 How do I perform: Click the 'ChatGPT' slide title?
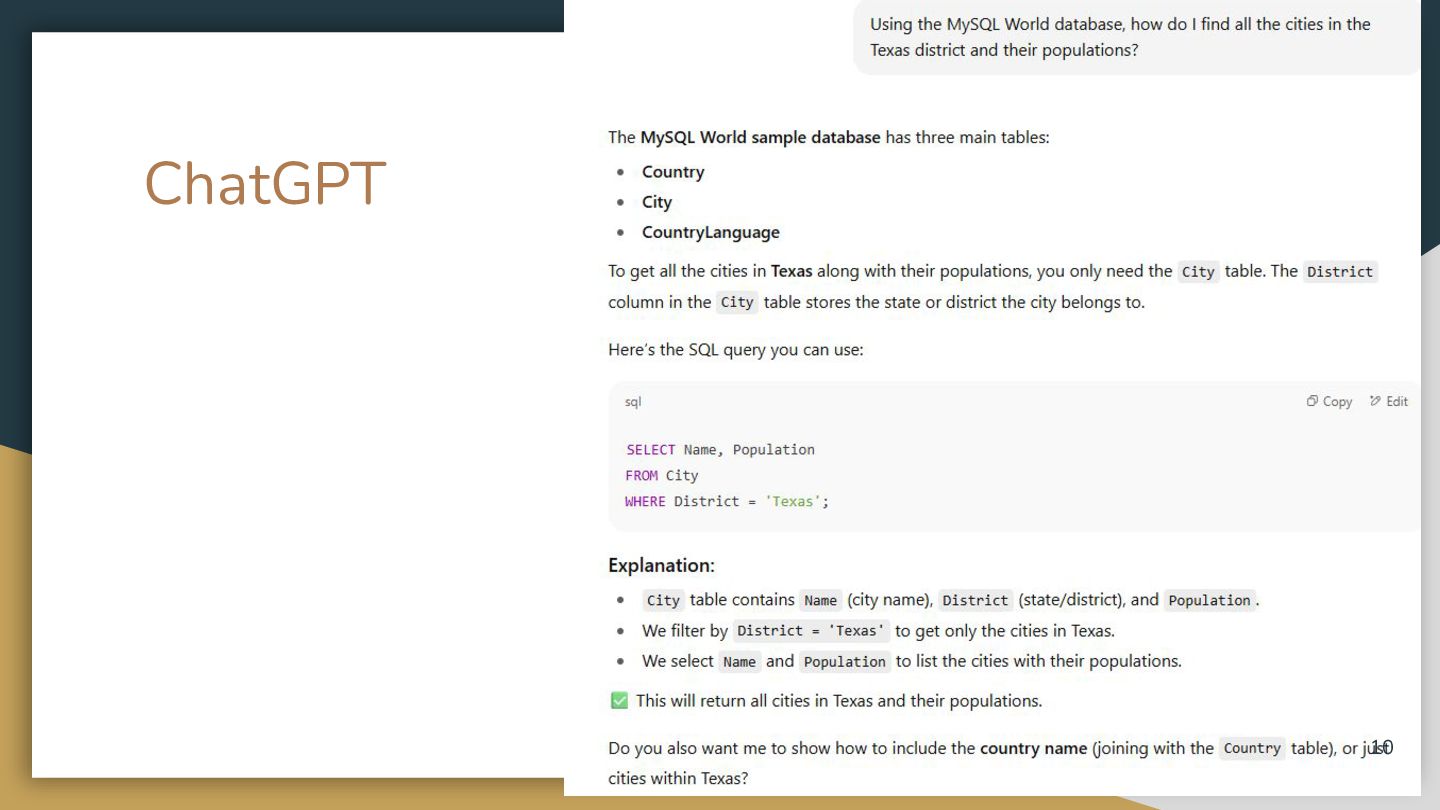coord(265,184)
